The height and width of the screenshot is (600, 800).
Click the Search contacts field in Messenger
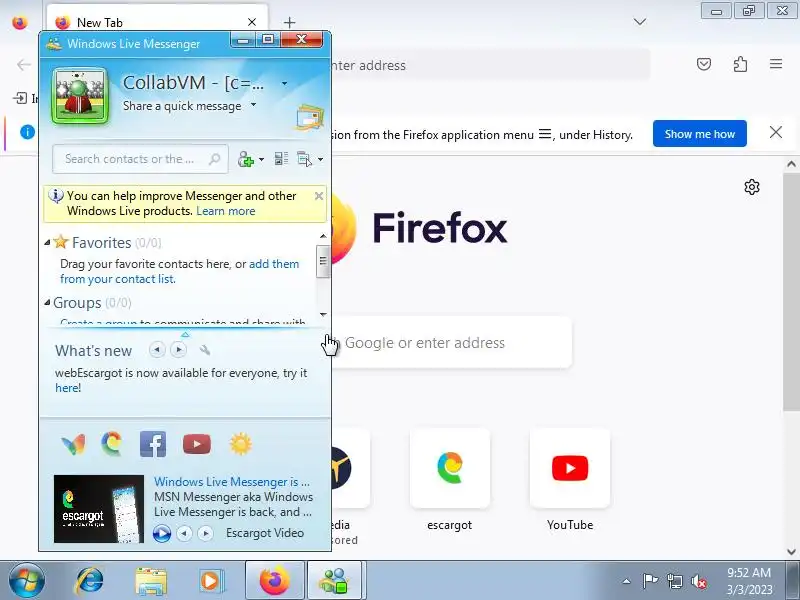[x=140, y=159]
